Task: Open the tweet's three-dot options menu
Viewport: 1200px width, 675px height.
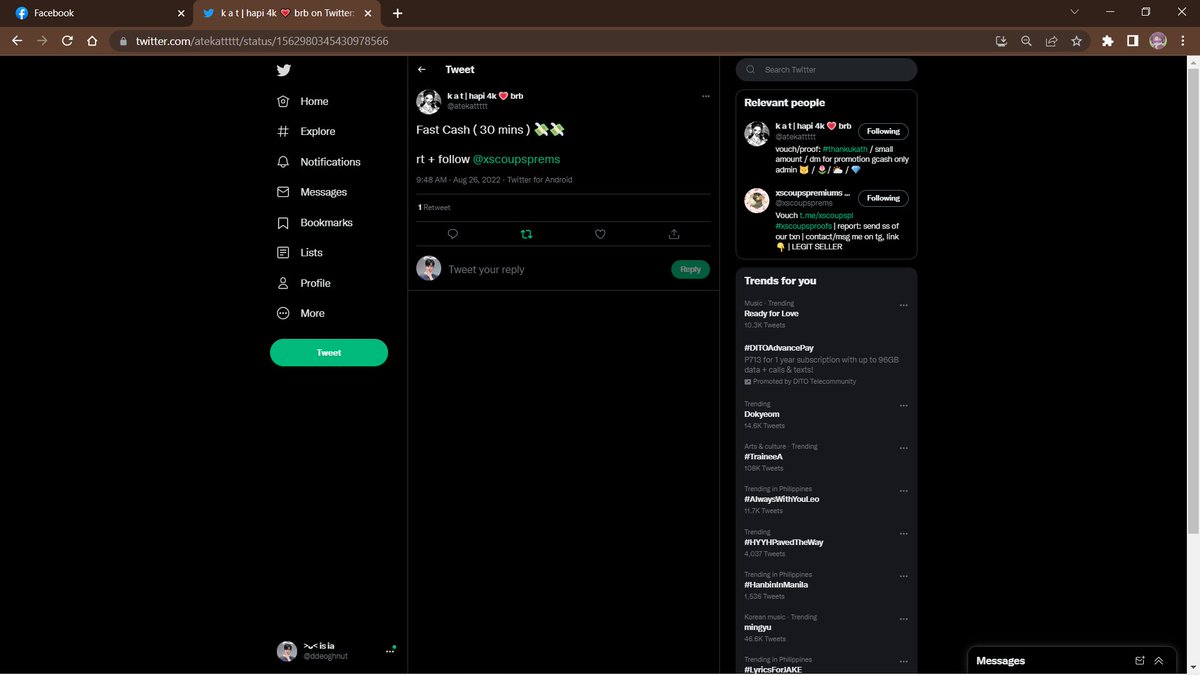Action: click(x=705, y=96)
